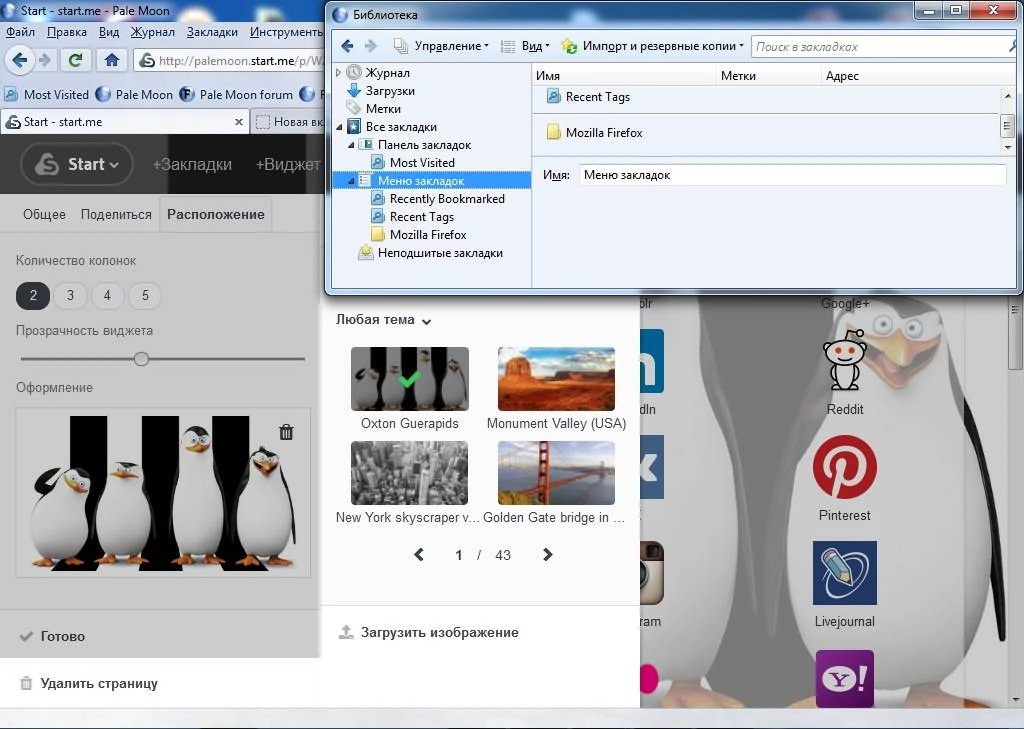Click Готово button

point(52,636)
